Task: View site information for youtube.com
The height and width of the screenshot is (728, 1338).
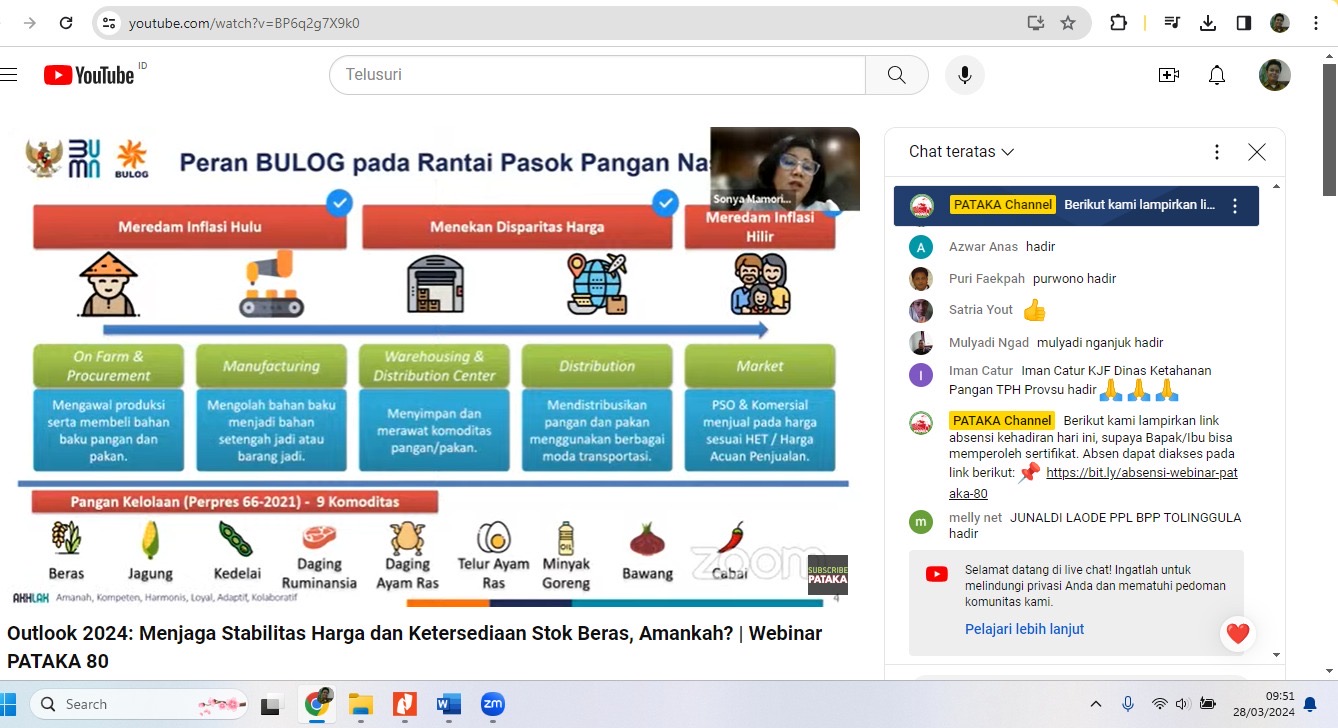Action: coord(109,23)
